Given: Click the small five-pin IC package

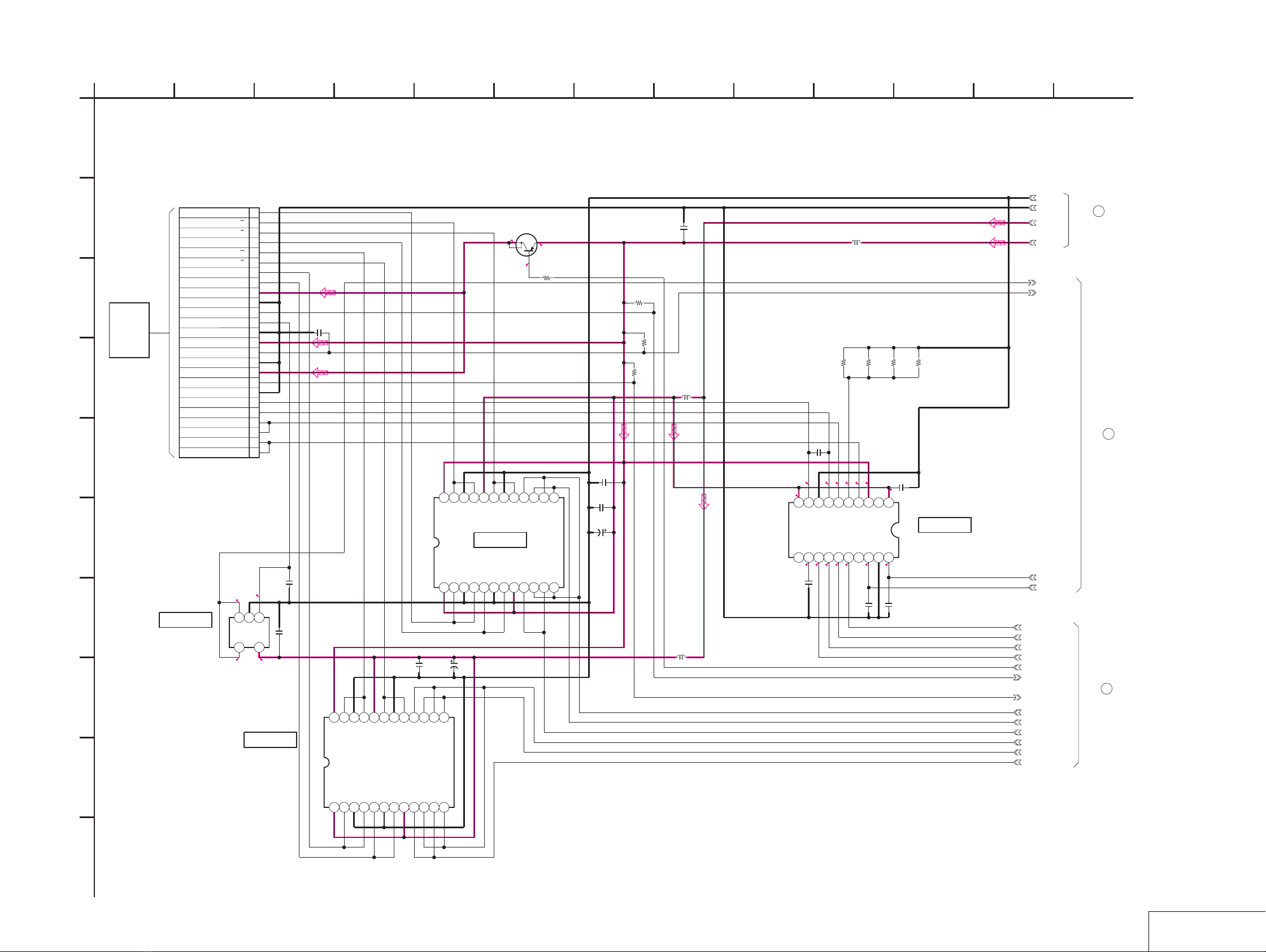Looking at the screenshot, I should click(249, 633).
